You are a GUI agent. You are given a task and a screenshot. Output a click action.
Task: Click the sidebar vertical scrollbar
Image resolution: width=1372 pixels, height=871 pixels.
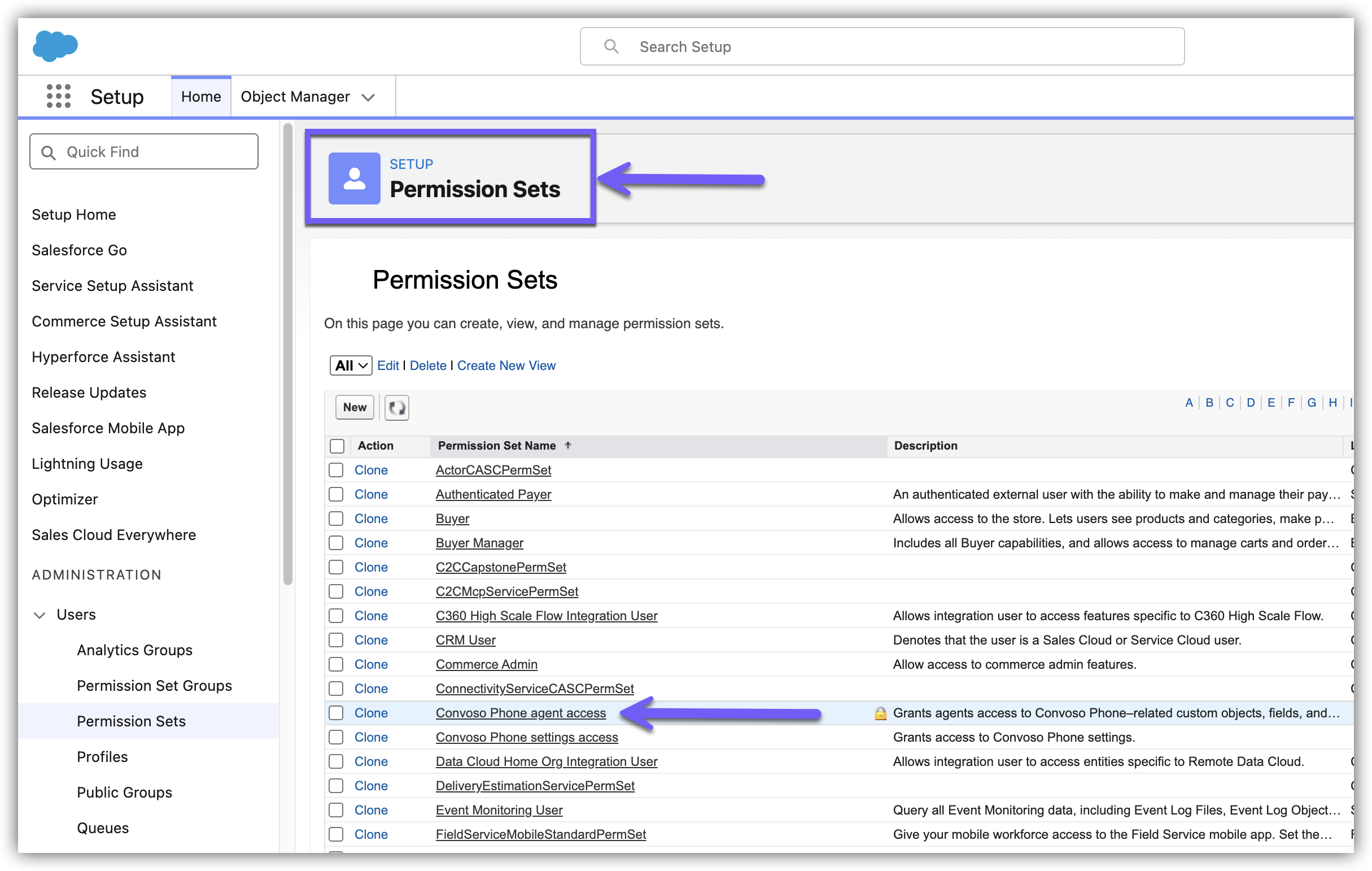288,354
